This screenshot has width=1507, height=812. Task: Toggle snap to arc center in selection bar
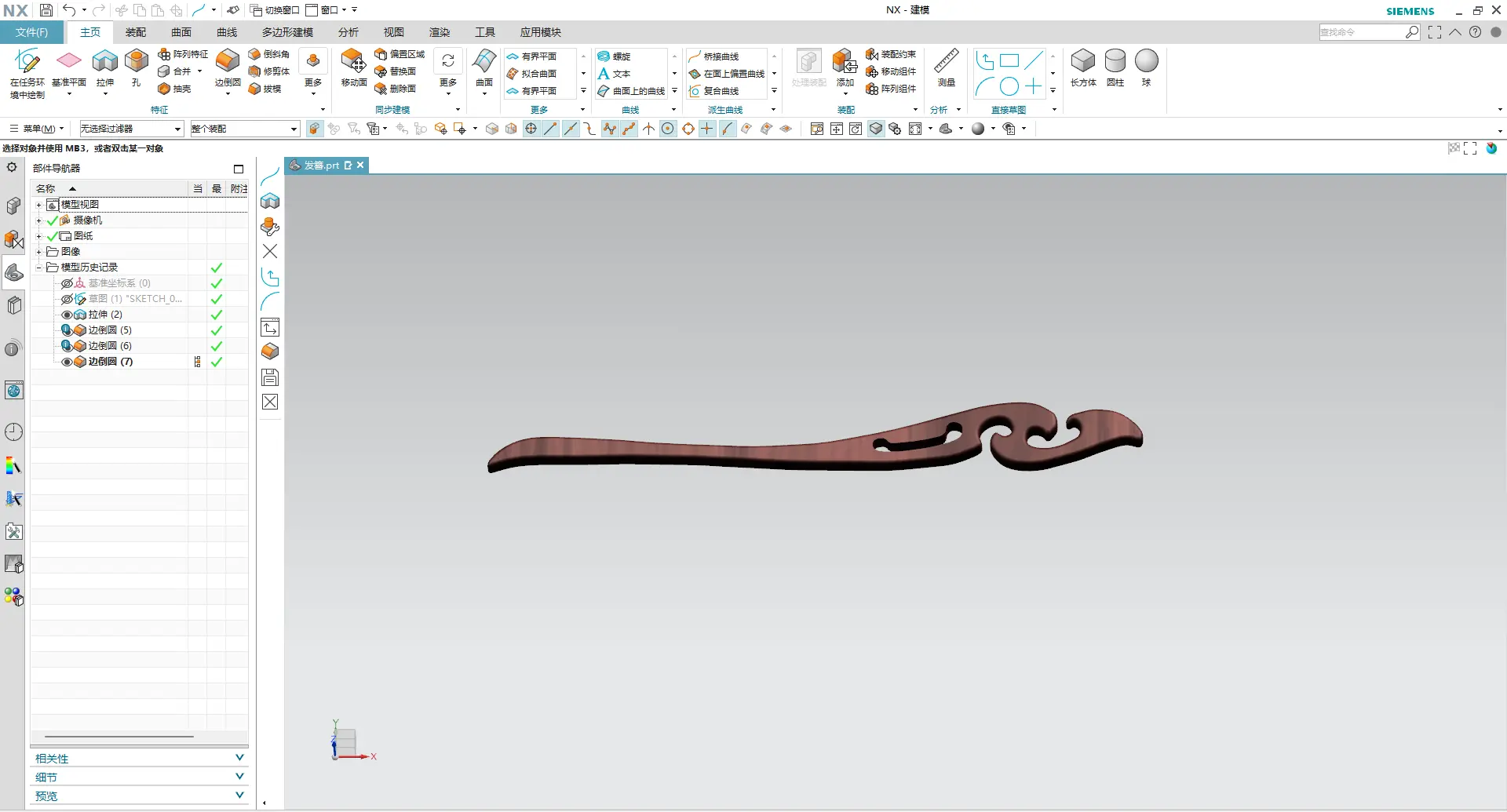pos(668,129)
